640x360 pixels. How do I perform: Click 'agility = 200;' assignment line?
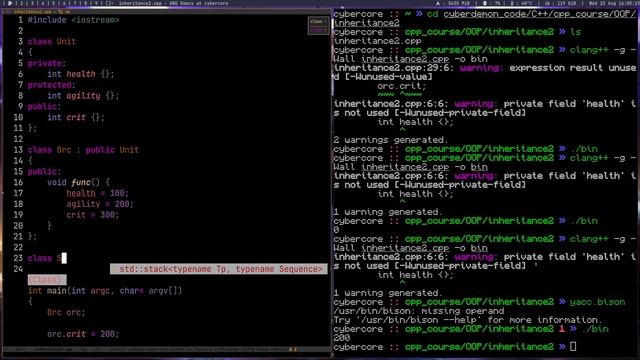(x=100, y=204)
